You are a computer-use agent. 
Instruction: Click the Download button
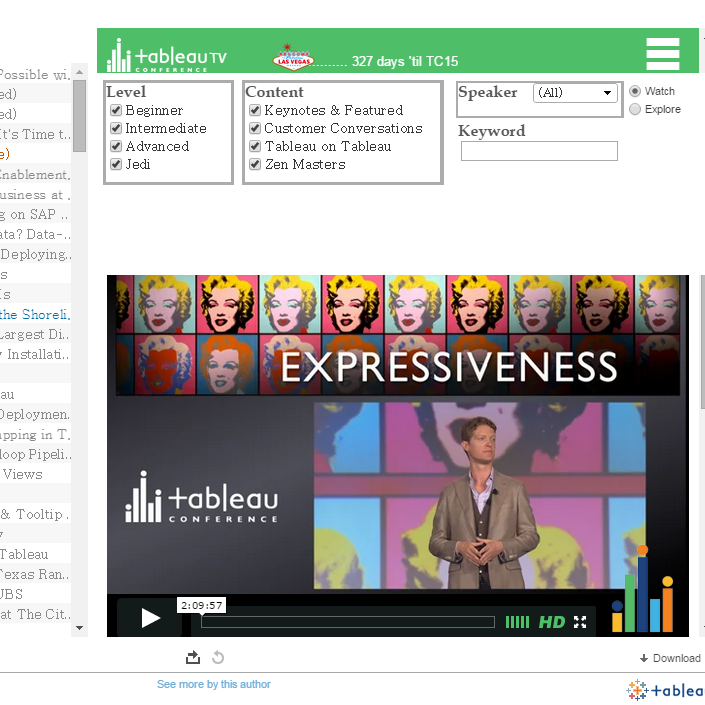pos(670,658)
